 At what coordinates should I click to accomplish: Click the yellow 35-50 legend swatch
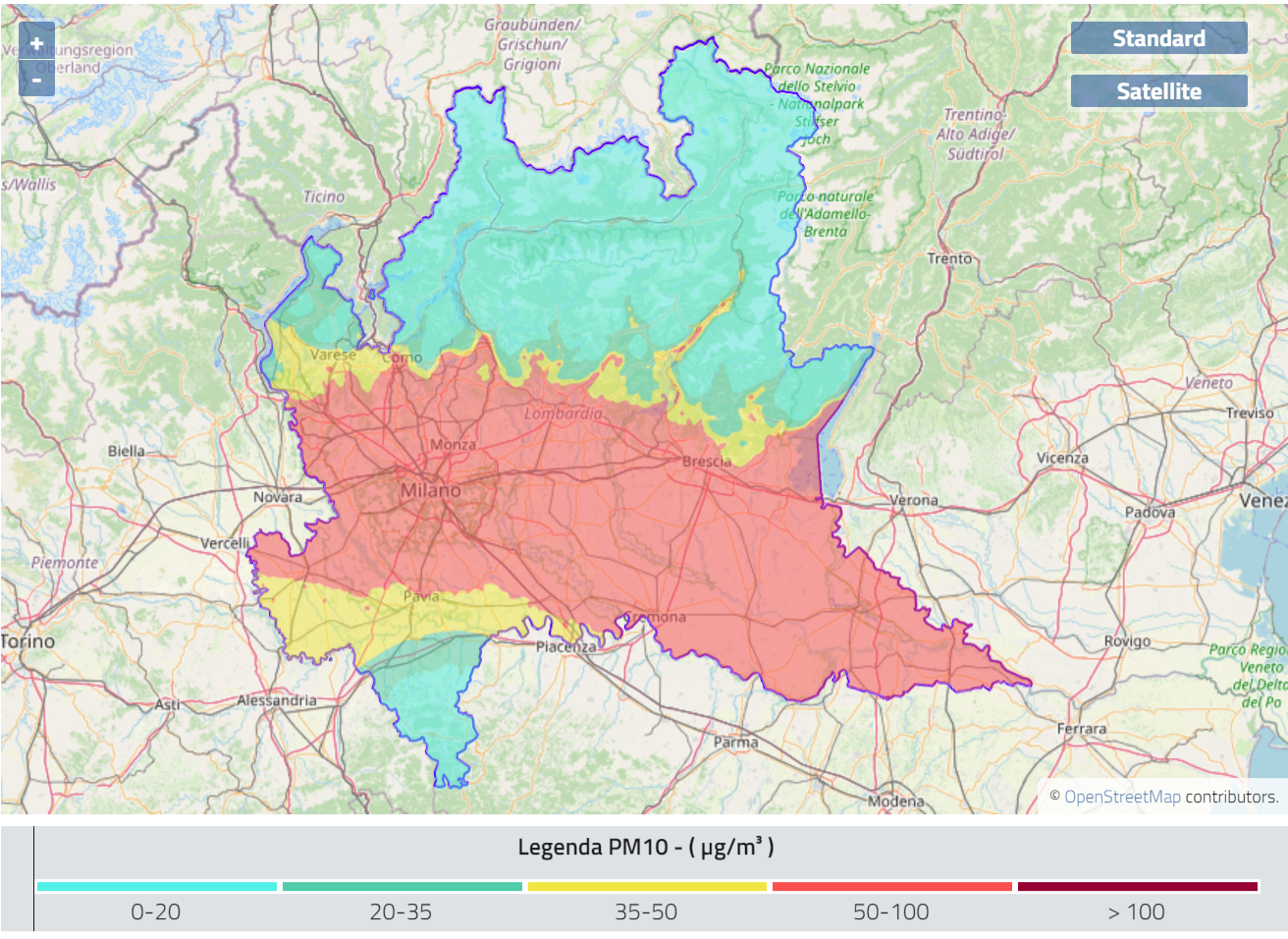coord(647,886)
